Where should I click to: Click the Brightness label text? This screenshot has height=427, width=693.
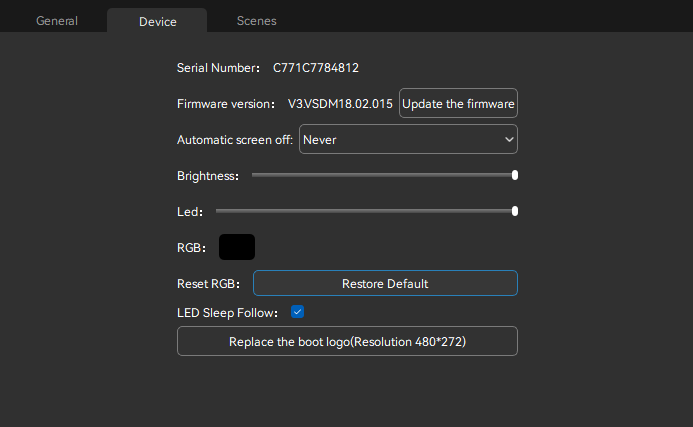pos(207,176)
